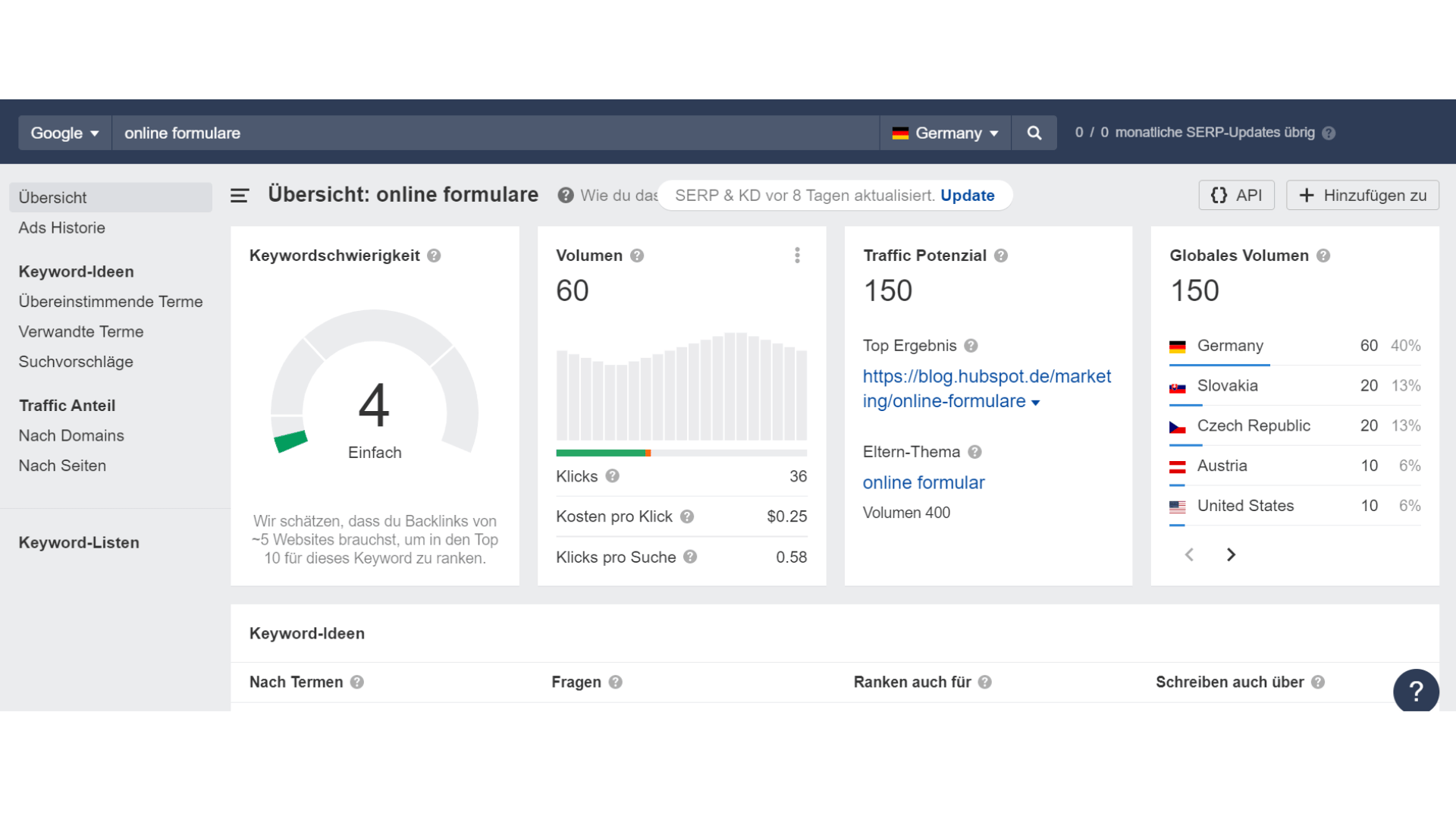Image resolution: width=1456 pixels, height=819 pixels.
Task: Click the Germany volume progress bar
Action: 1221,364
